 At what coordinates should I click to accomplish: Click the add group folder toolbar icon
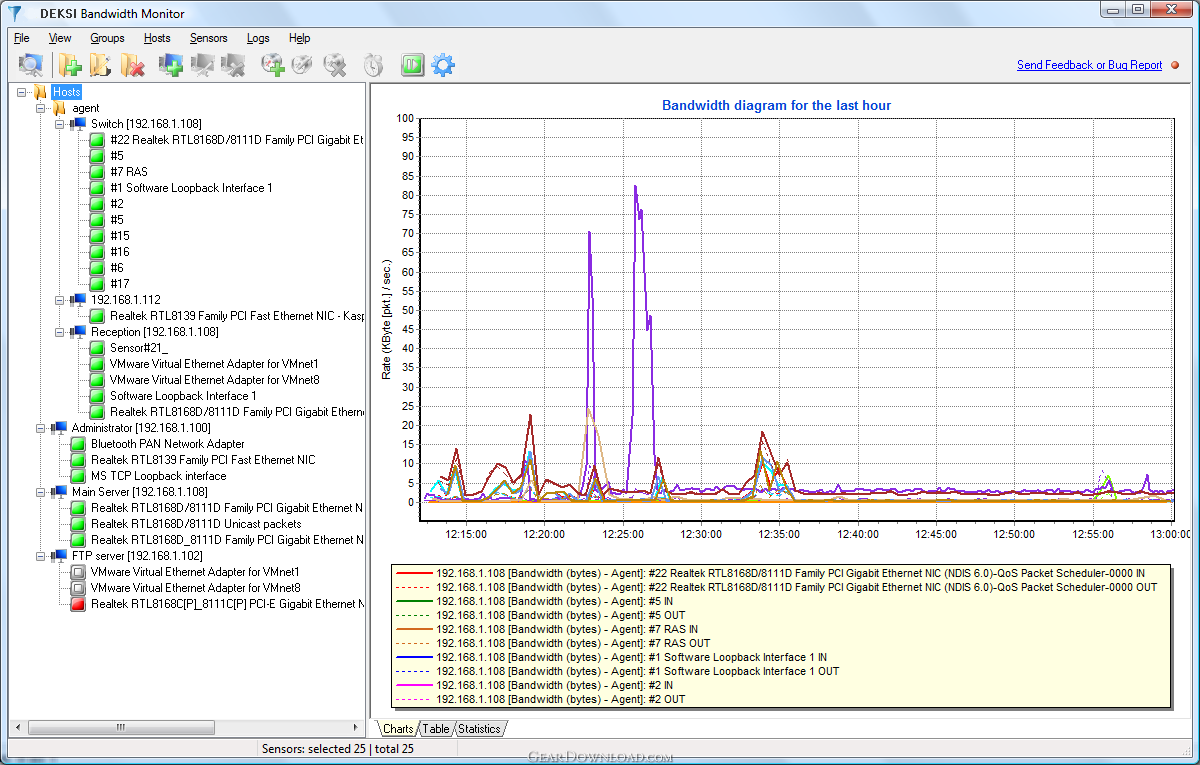click(x=70, y=65)
